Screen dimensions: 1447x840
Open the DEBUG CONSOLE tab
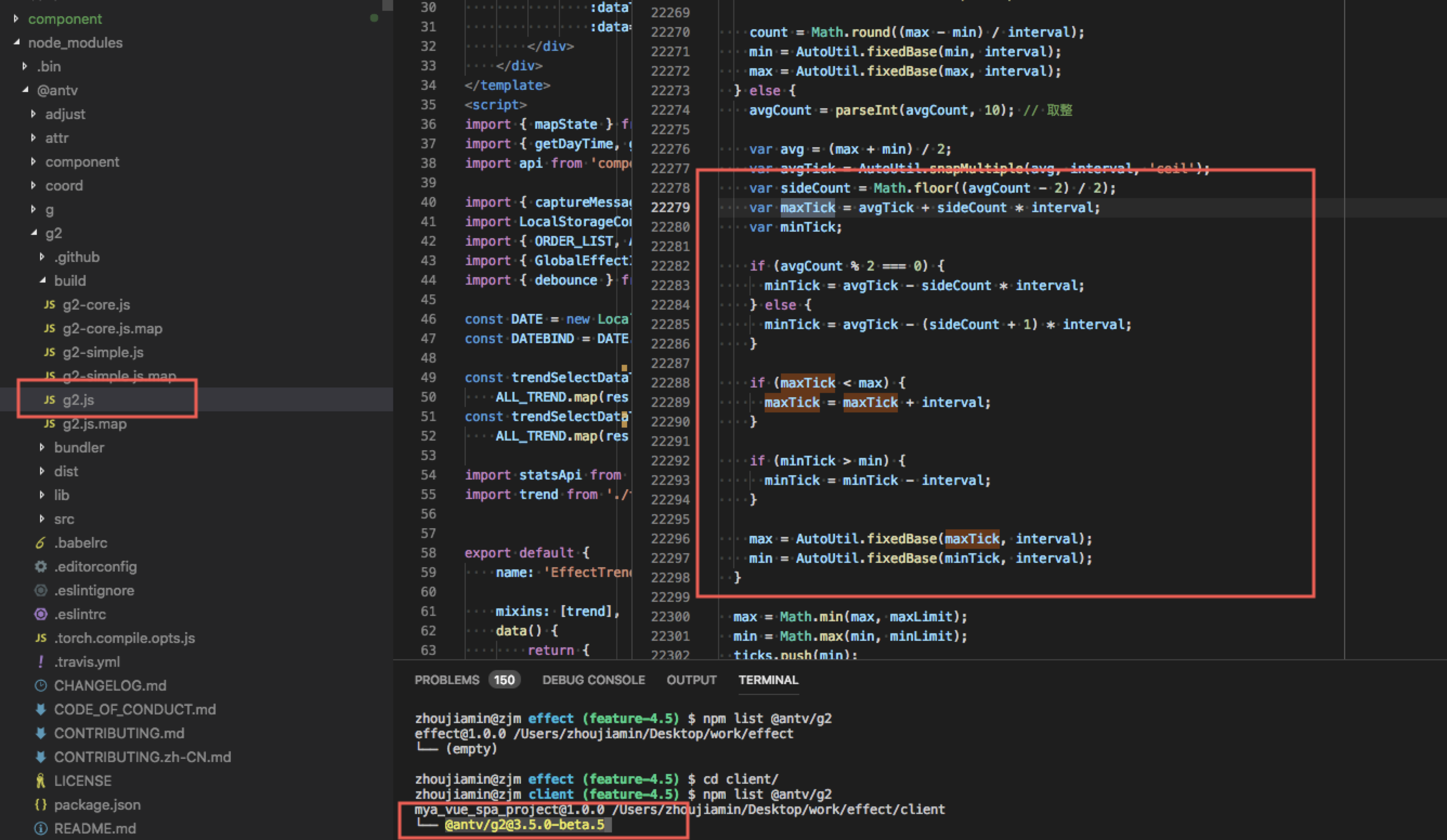pos(593,680)
